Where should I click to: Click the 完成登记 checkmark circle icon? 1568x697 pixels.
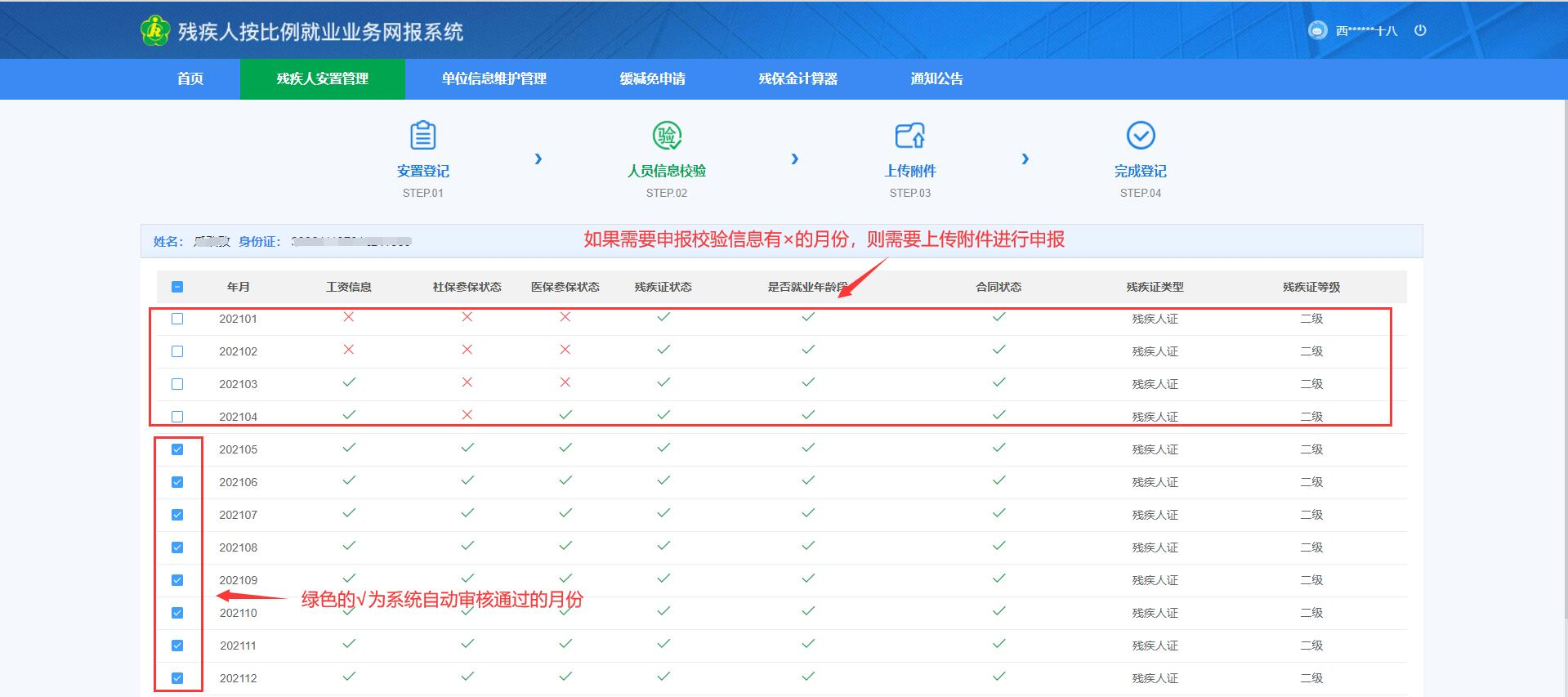tap(1140, 136)
